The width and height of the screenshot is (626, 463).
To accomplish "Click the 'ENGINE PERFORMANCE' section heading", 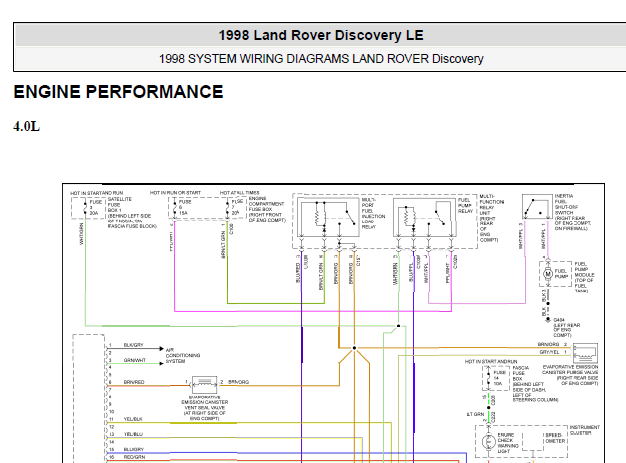I will [118, 92].
